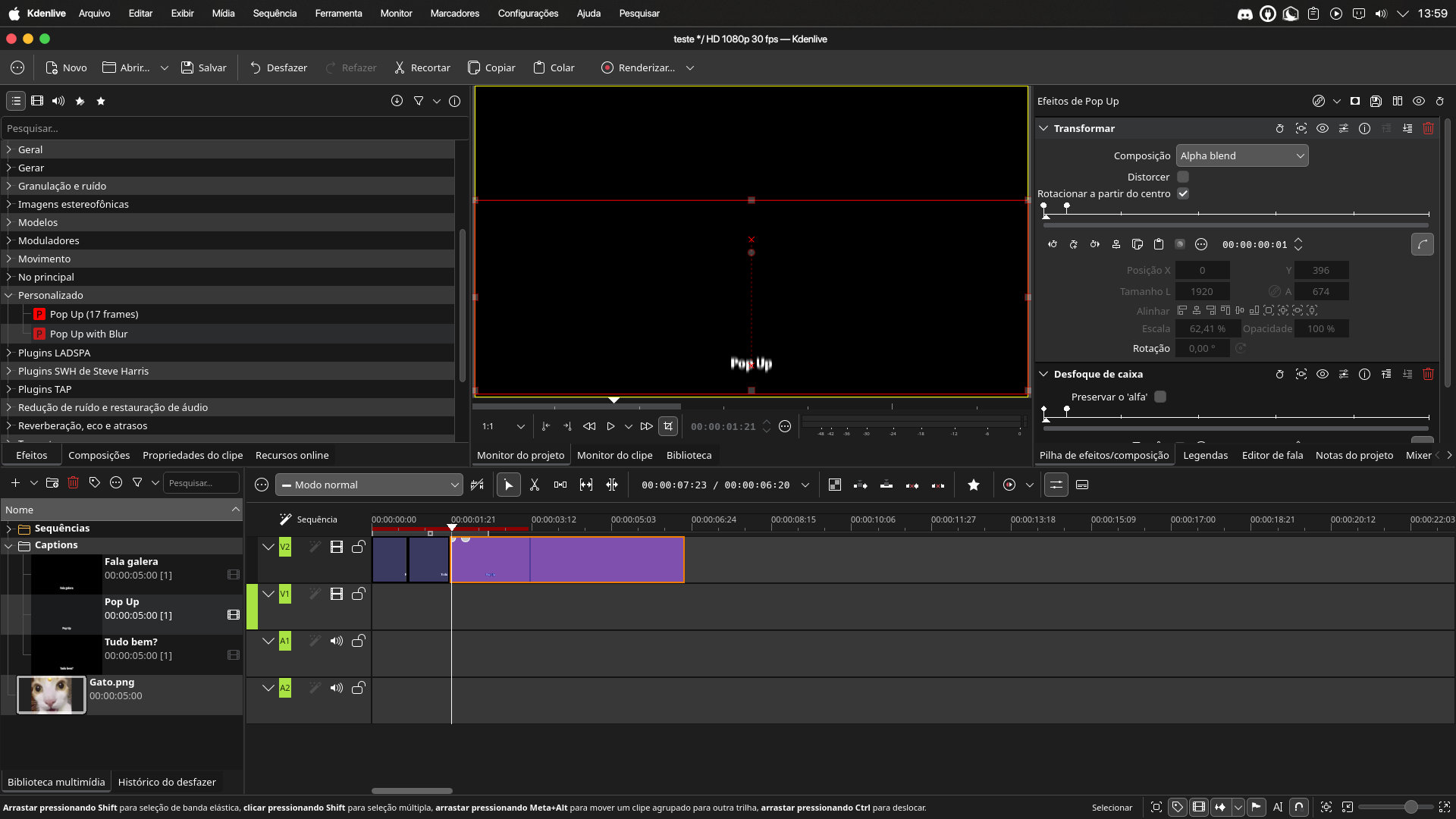
Task: Open the Marcadores menu
Action: pos(455,14)
